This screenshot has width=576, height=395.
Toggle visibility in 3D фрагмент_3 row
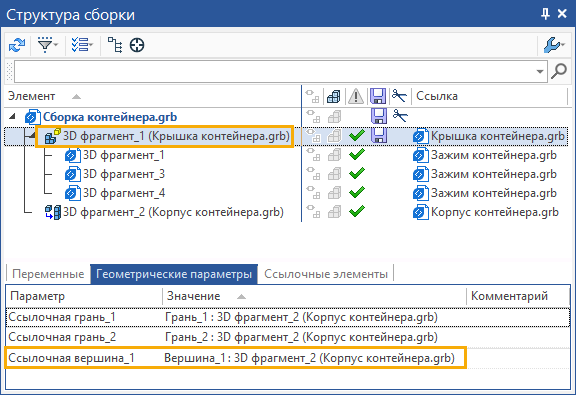point(313,174)
